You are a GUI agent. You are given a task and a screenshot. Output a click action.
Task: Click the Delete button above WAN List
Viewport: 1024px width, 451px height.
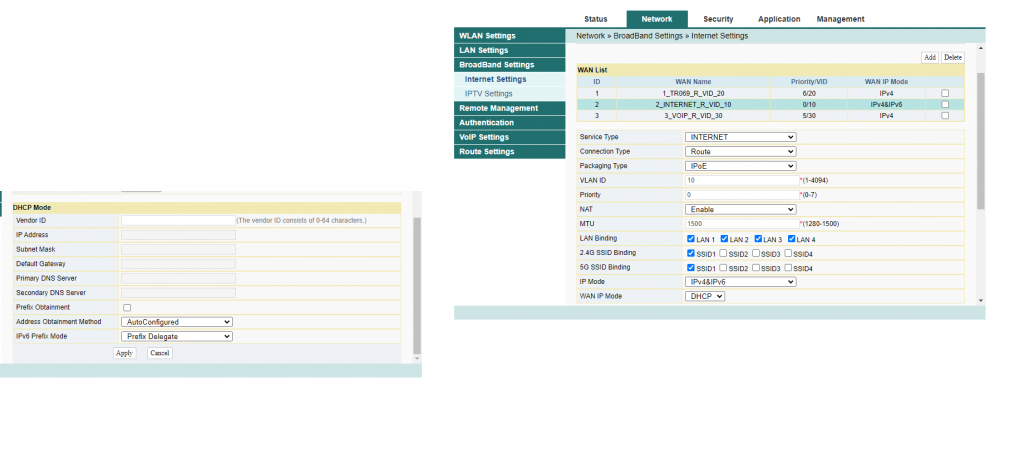(952, 58)
